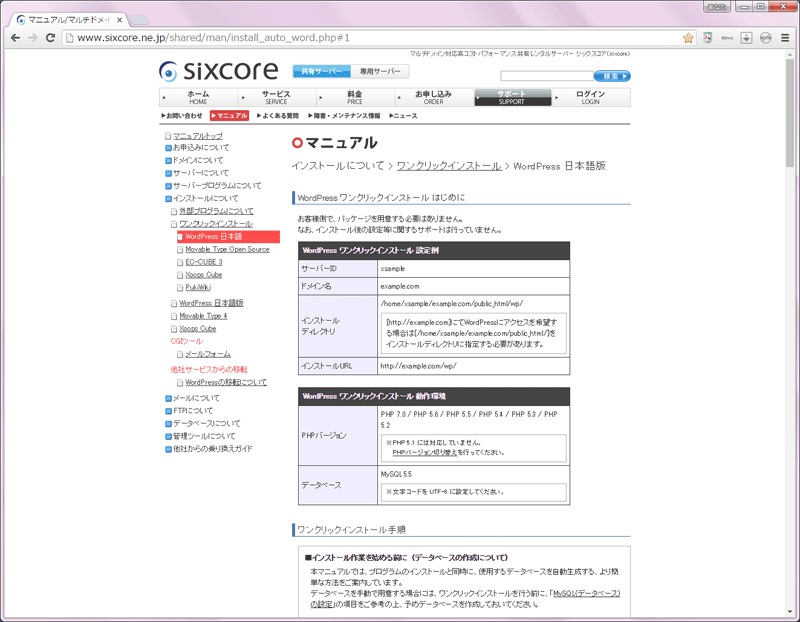
Task: Click お問い合わせ submenu link
Action: point(182,116)
